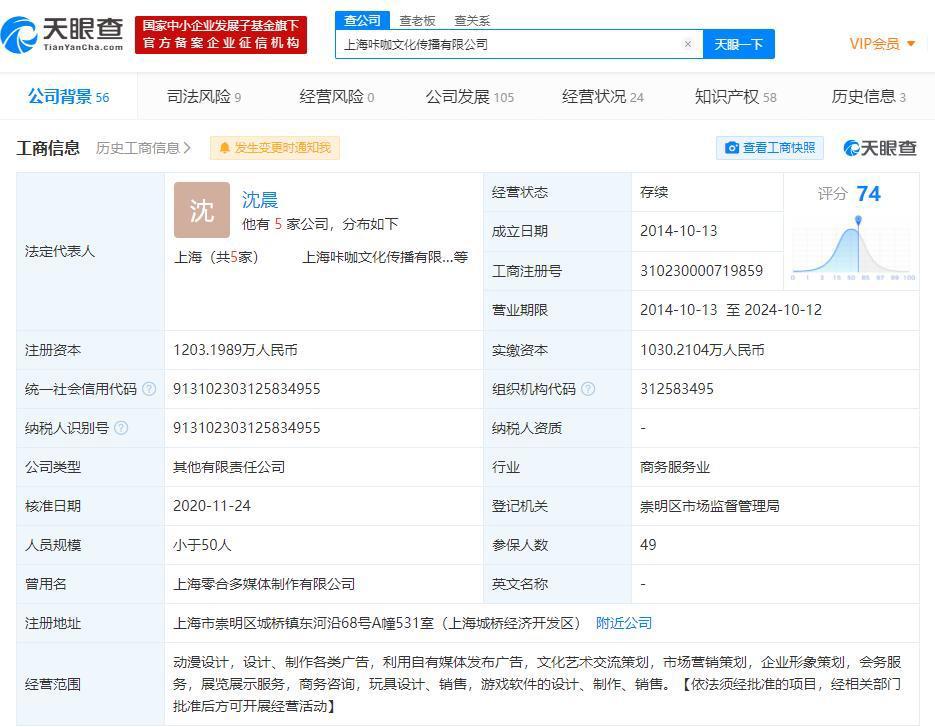935x727 pixels.
Task: Click the 天眼查 brand icon near 查看工商快照
Action: point(855,147)
